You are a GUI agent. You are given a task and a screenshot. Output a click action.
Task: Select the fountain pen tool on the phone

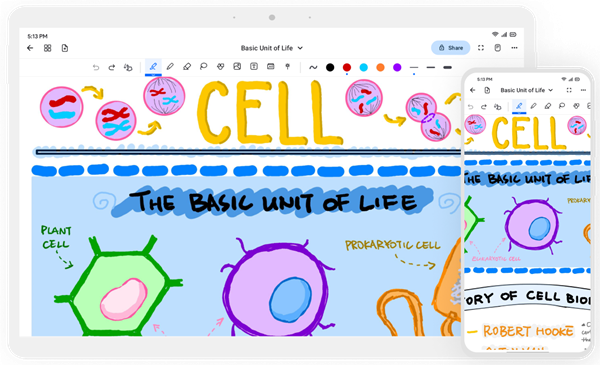(x=519, y=106)
